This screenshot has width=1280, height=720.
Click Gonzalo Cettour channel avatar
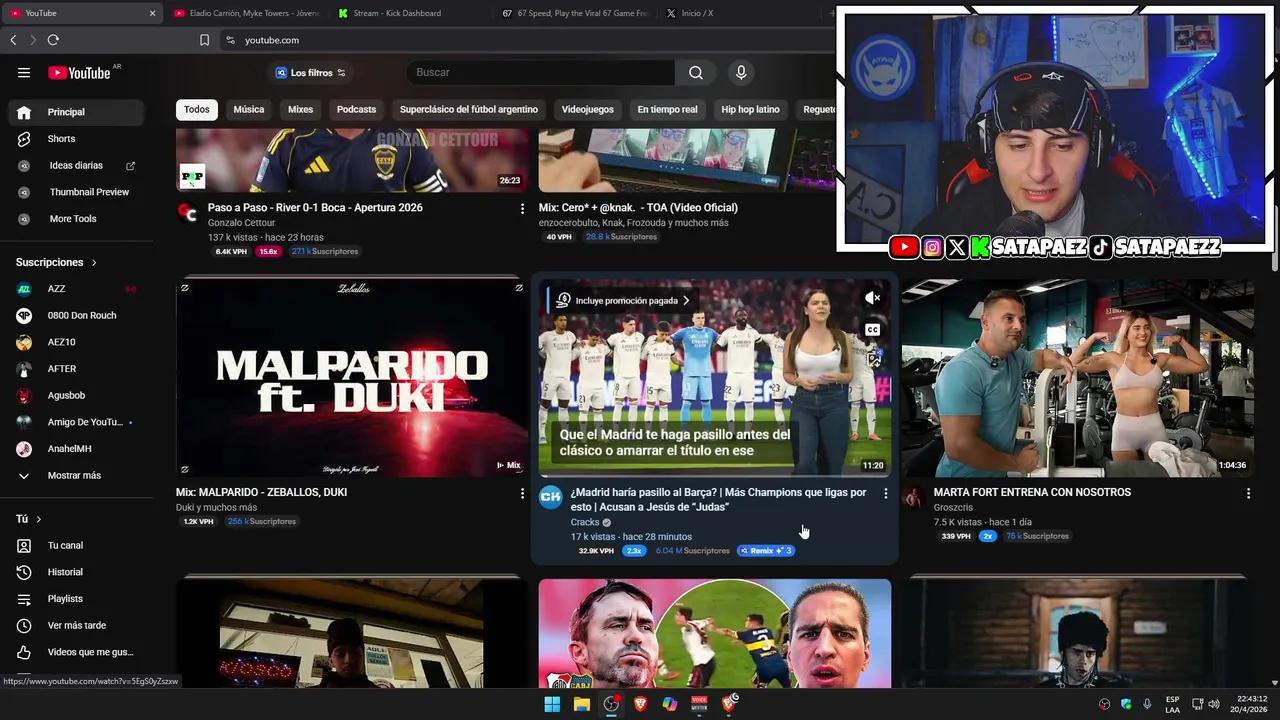(187, 212)
